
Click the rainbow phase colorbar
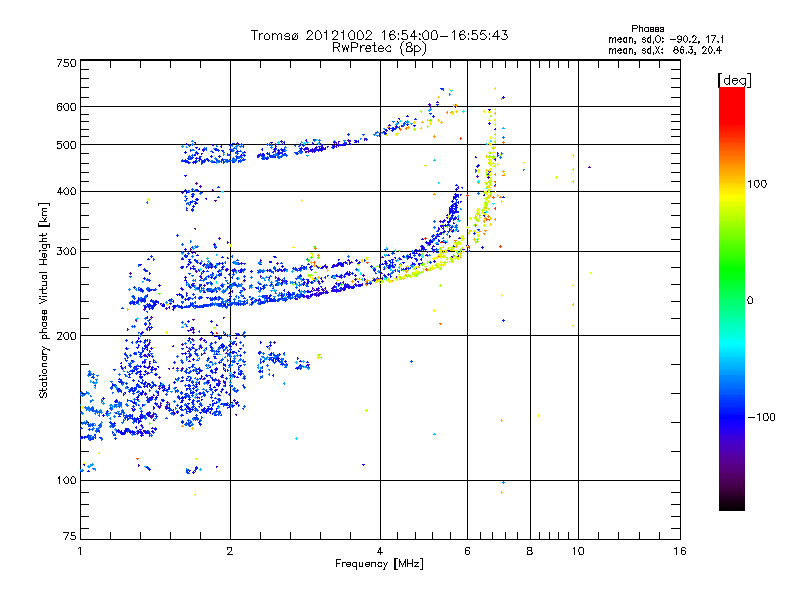[732, 298]
